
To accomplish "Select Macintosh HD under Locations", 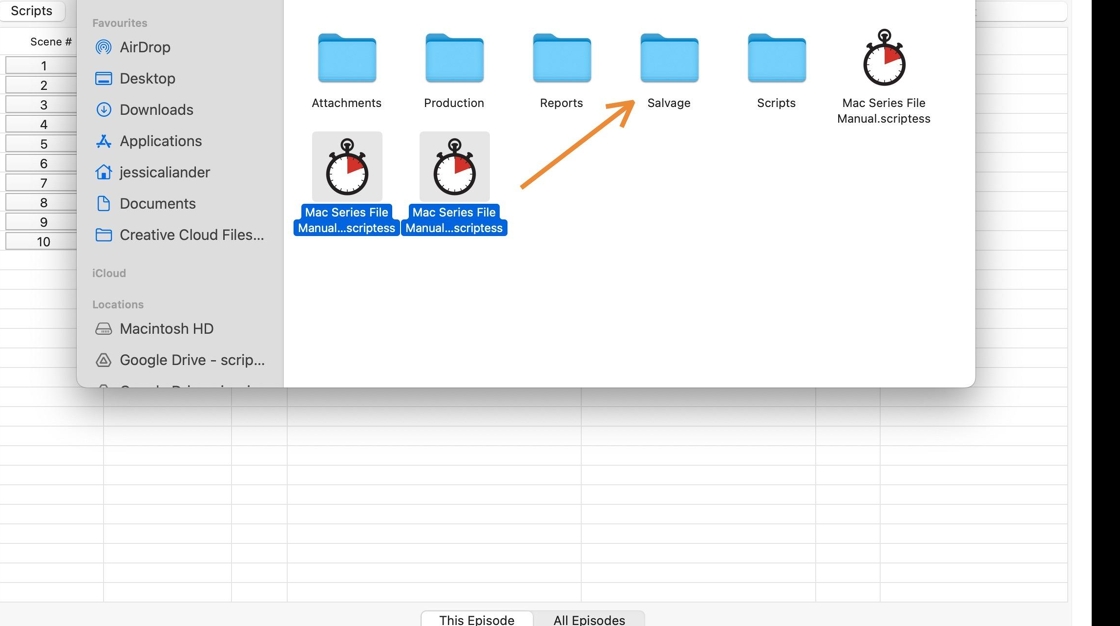I will click(166, 329).
